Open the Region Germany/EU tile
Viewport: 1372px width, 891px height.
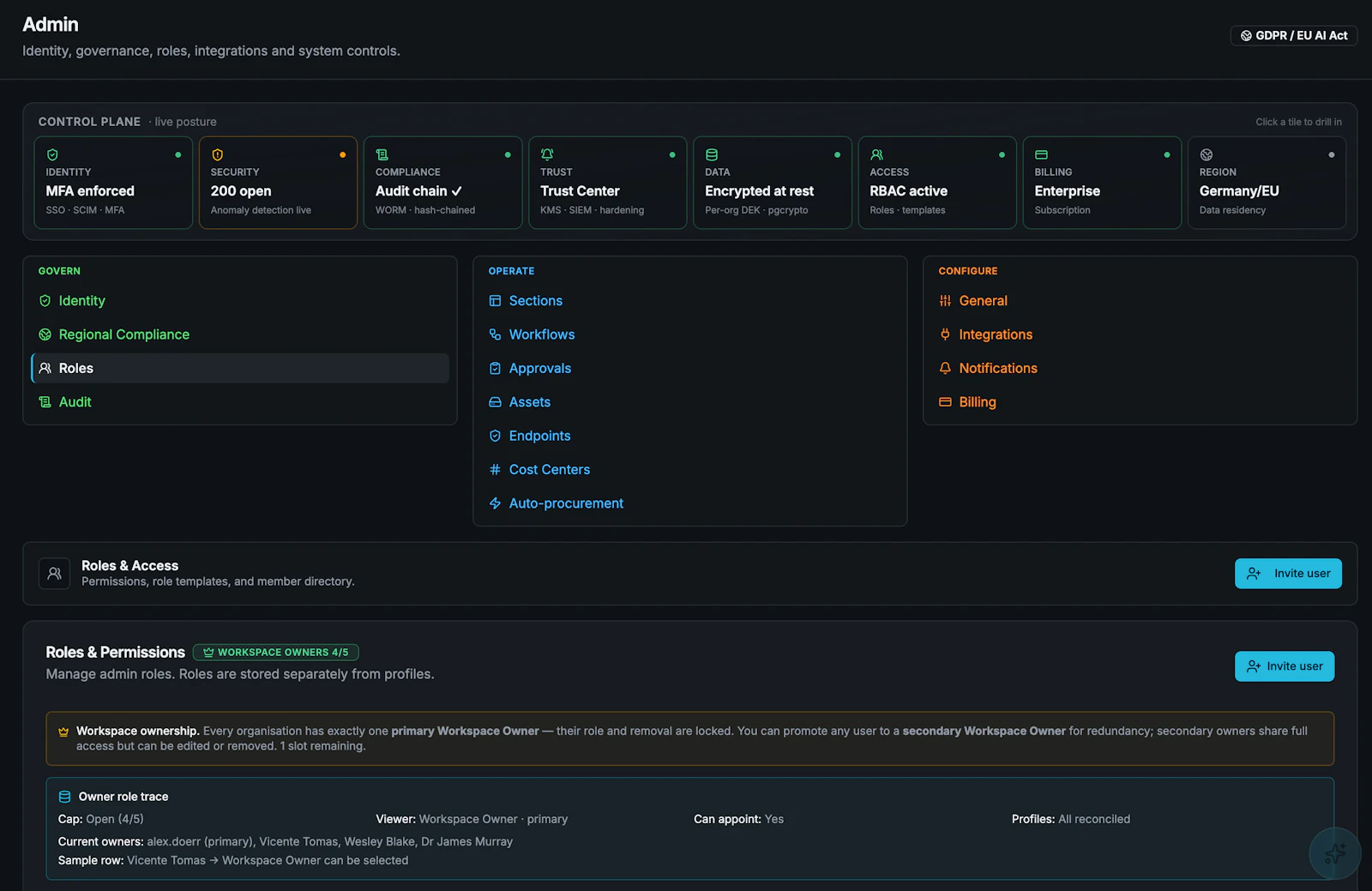1267,183
